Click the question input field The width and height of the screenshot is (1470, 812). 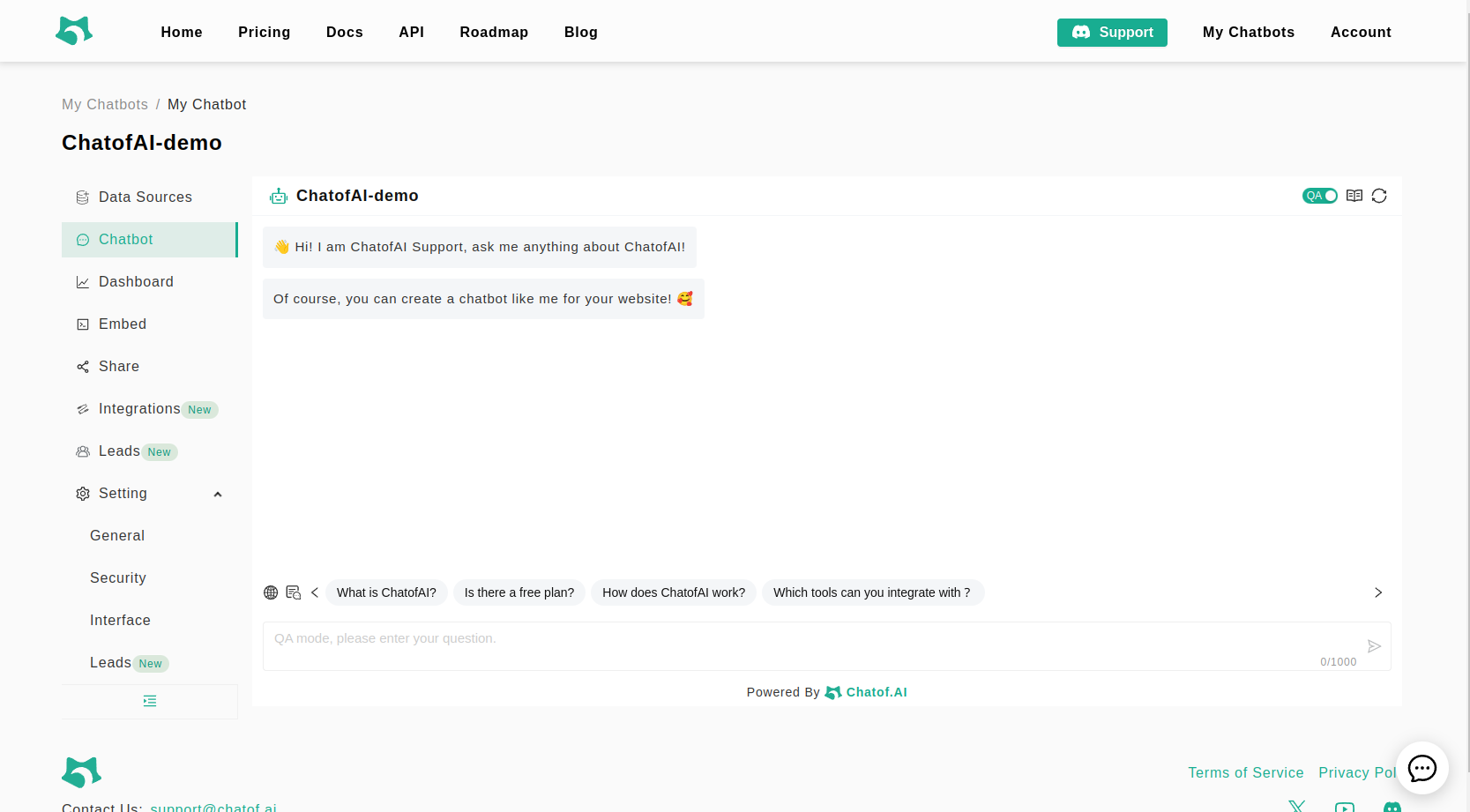[x=827, y=646]
